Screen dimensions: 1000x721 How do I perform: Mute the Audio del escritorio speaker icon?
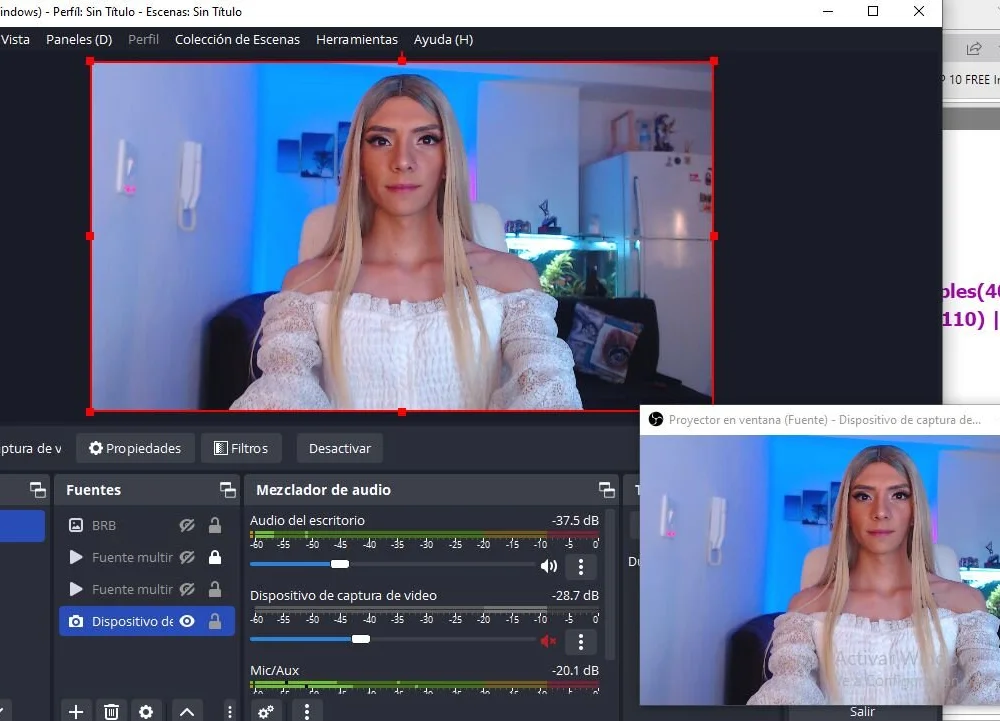(x=548, y=566)
